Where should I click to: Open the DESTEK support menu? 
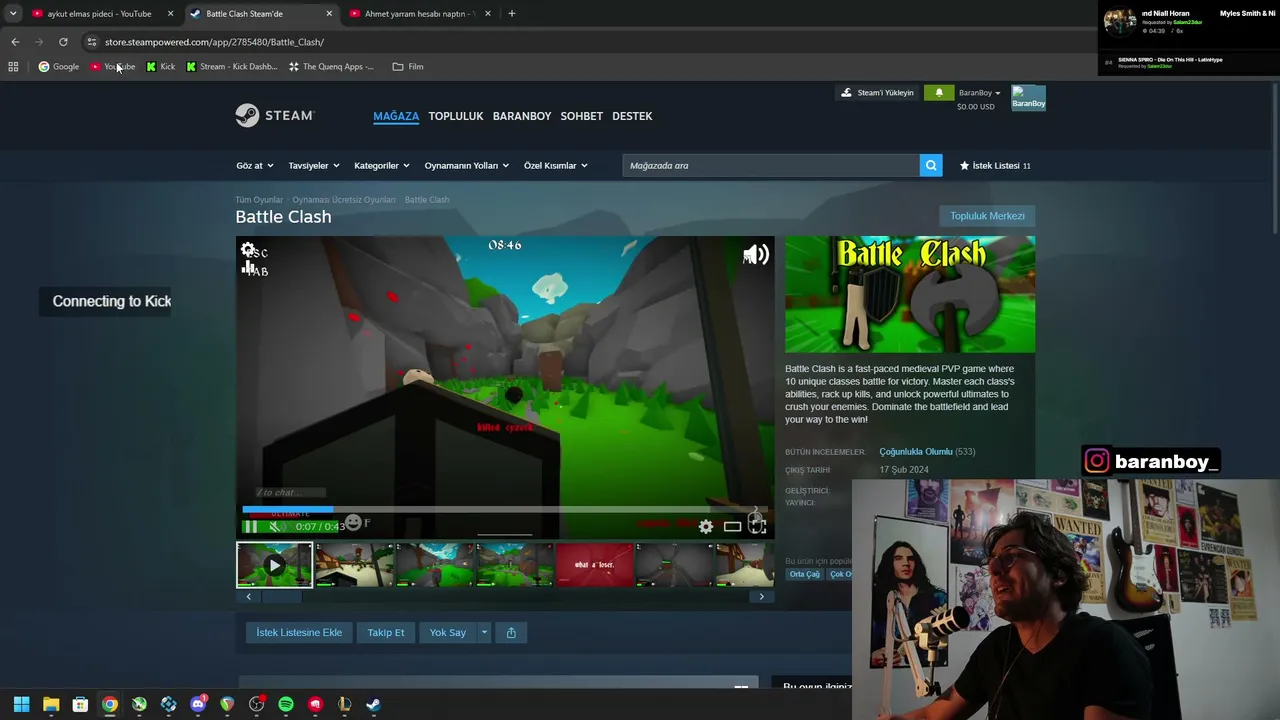pos(632,116)
